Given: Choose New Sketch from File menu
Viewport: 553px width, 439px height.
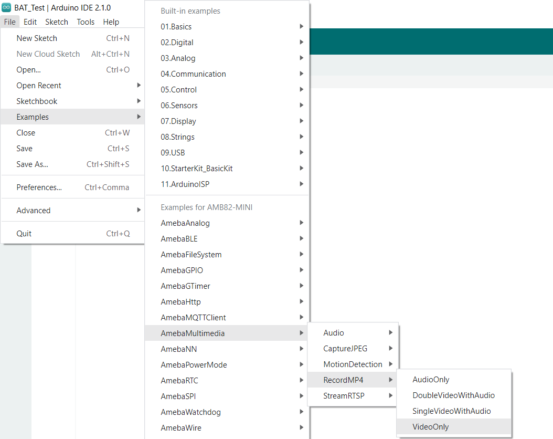Looking at the screenshot, I should click(x=73, y=38).
